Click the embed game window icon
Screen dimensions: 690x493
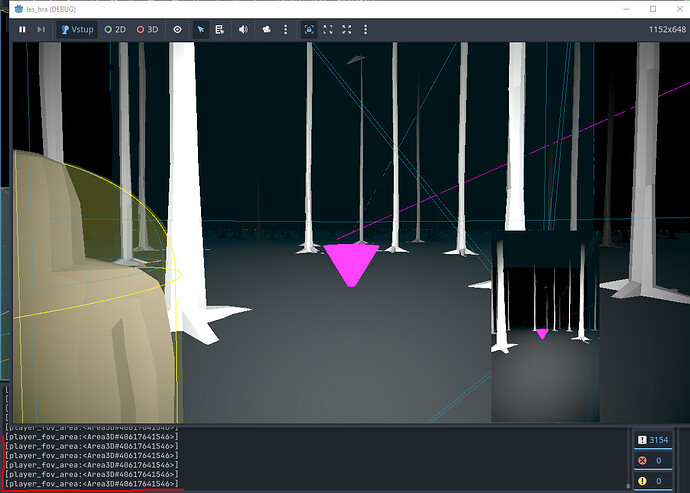point(309,30)
